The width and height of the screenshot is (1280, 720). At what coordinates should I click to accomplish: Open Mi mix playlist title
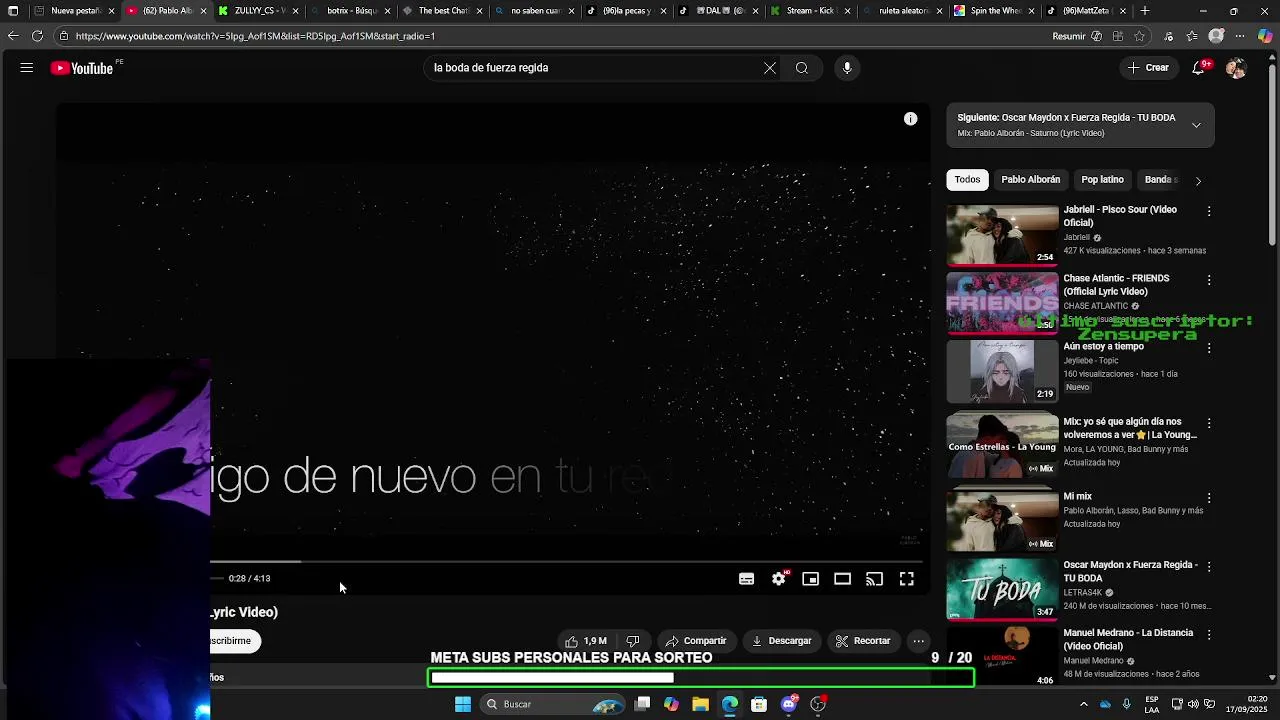tap(1077, 496)
